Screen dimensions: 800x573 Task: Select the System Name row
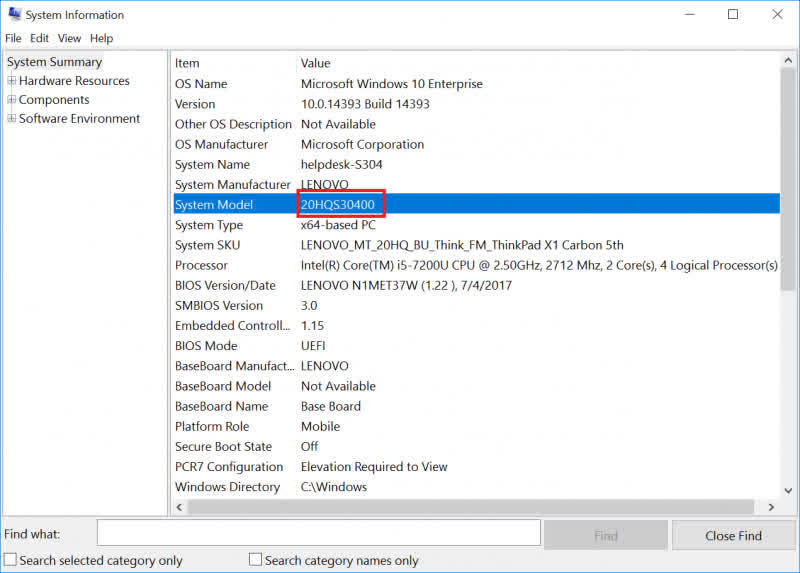477,164
